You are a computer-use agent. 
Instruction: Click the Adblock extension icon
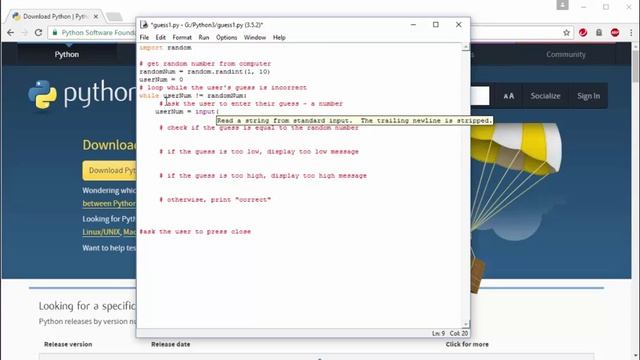615,33
